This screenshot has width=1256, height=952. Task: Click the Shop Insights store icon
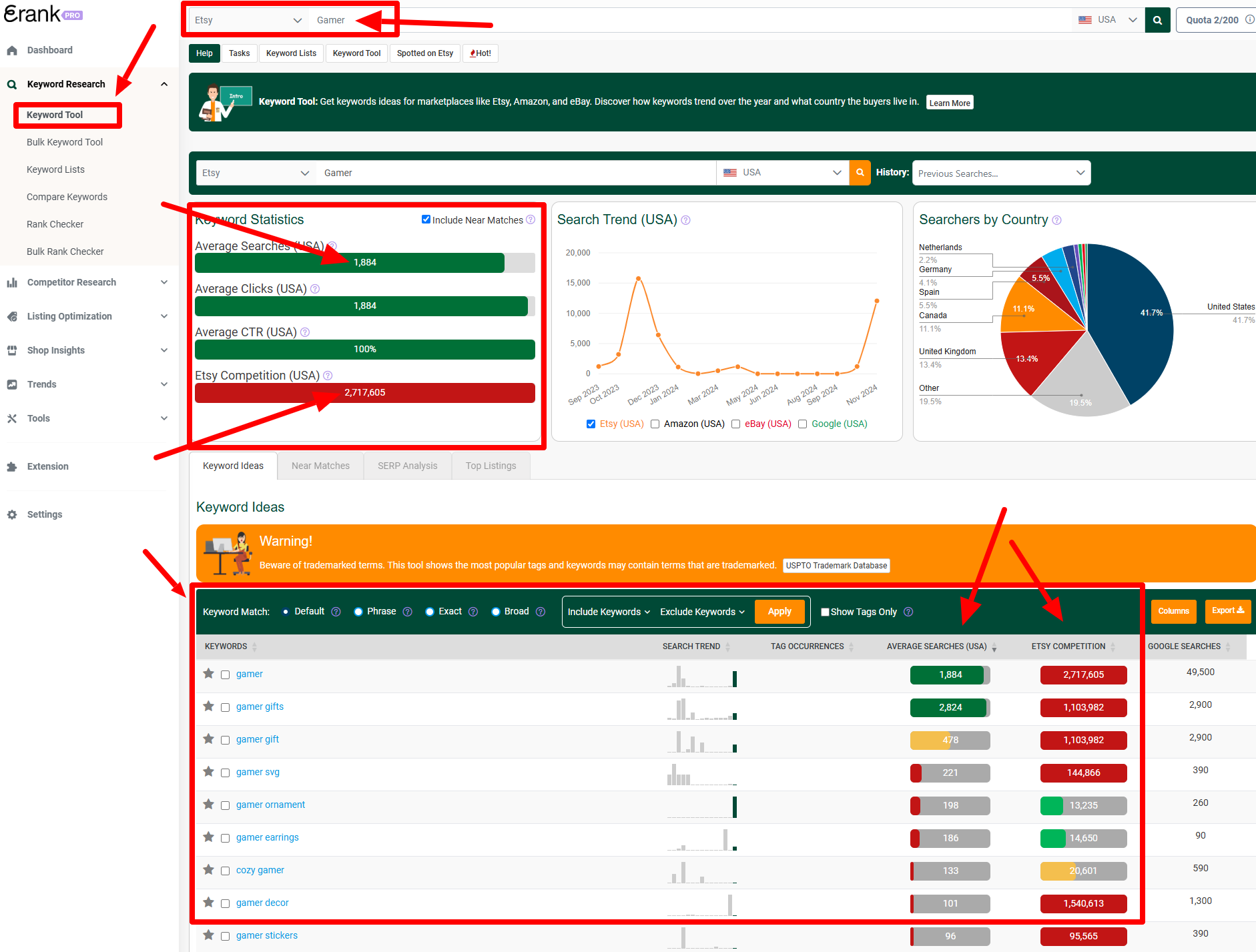[12, 351]
